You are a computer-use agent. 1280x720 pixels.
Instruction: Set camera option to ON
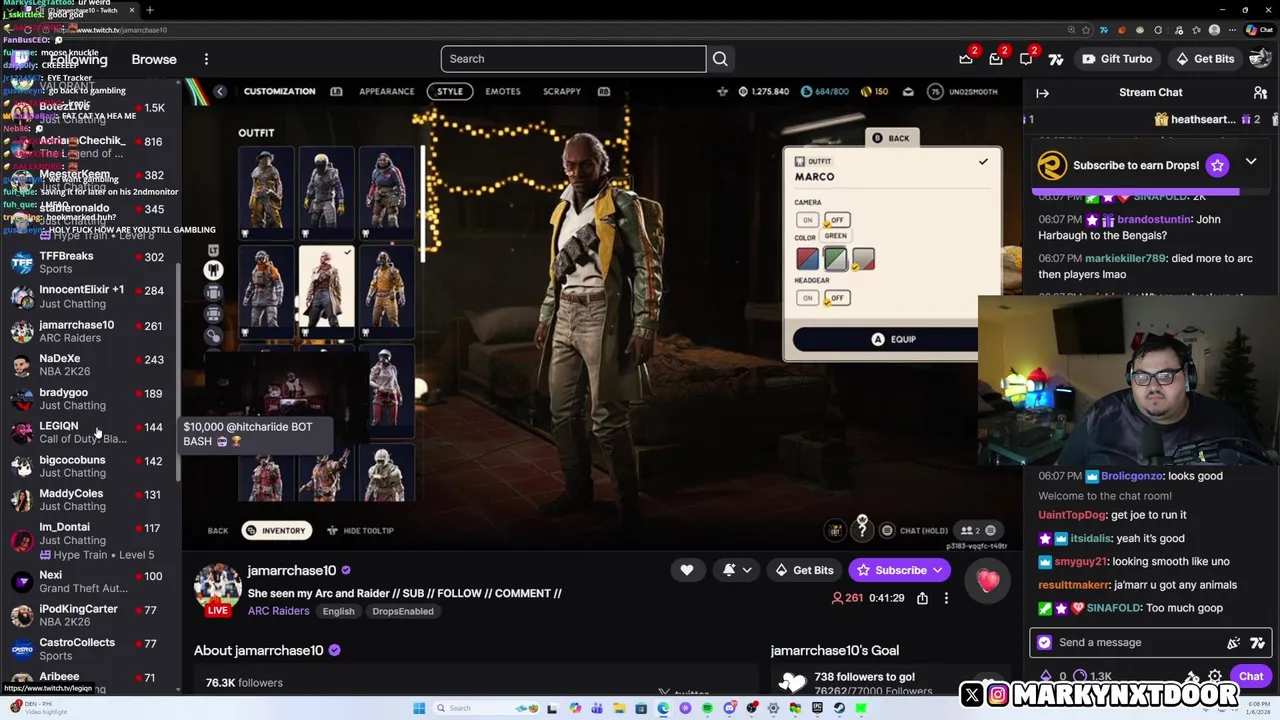click(808, 220)
